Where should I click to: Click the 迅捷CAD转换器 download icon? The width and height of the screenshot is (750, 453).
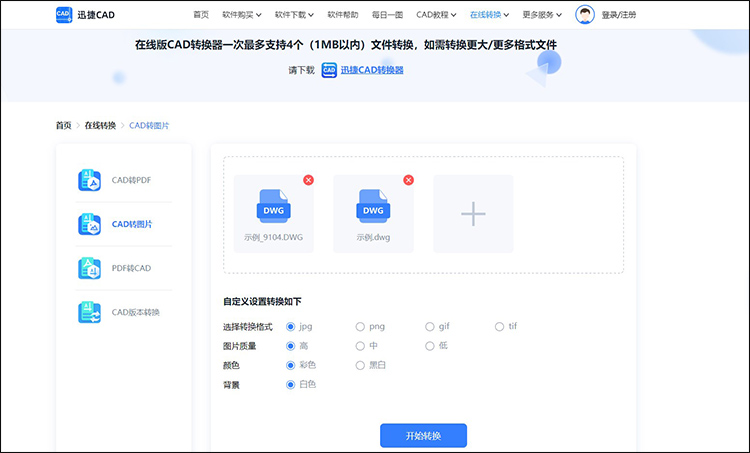[329, 70]
